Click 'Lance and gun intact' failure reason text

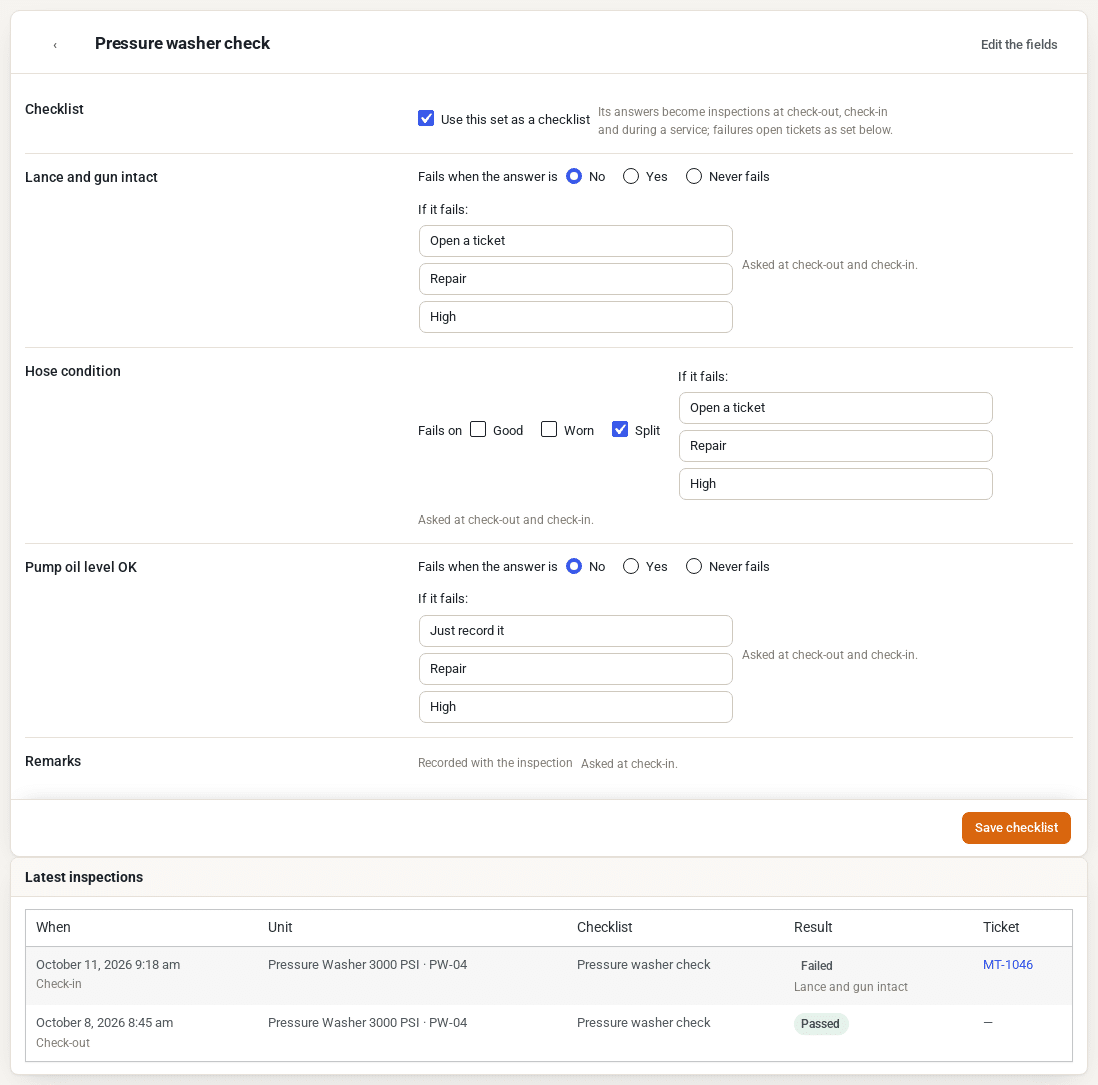pos(850,987)
